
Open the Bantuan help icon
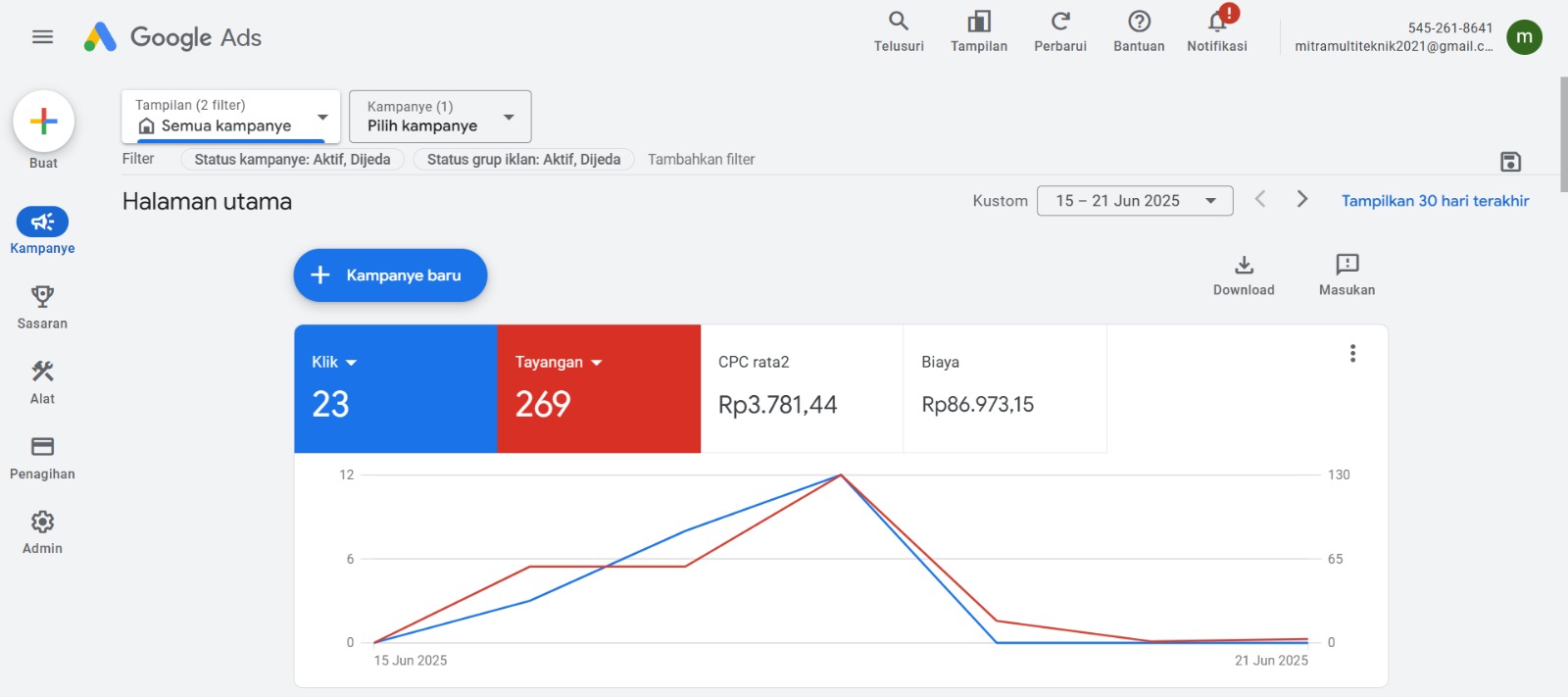[x=1139, y=23]
